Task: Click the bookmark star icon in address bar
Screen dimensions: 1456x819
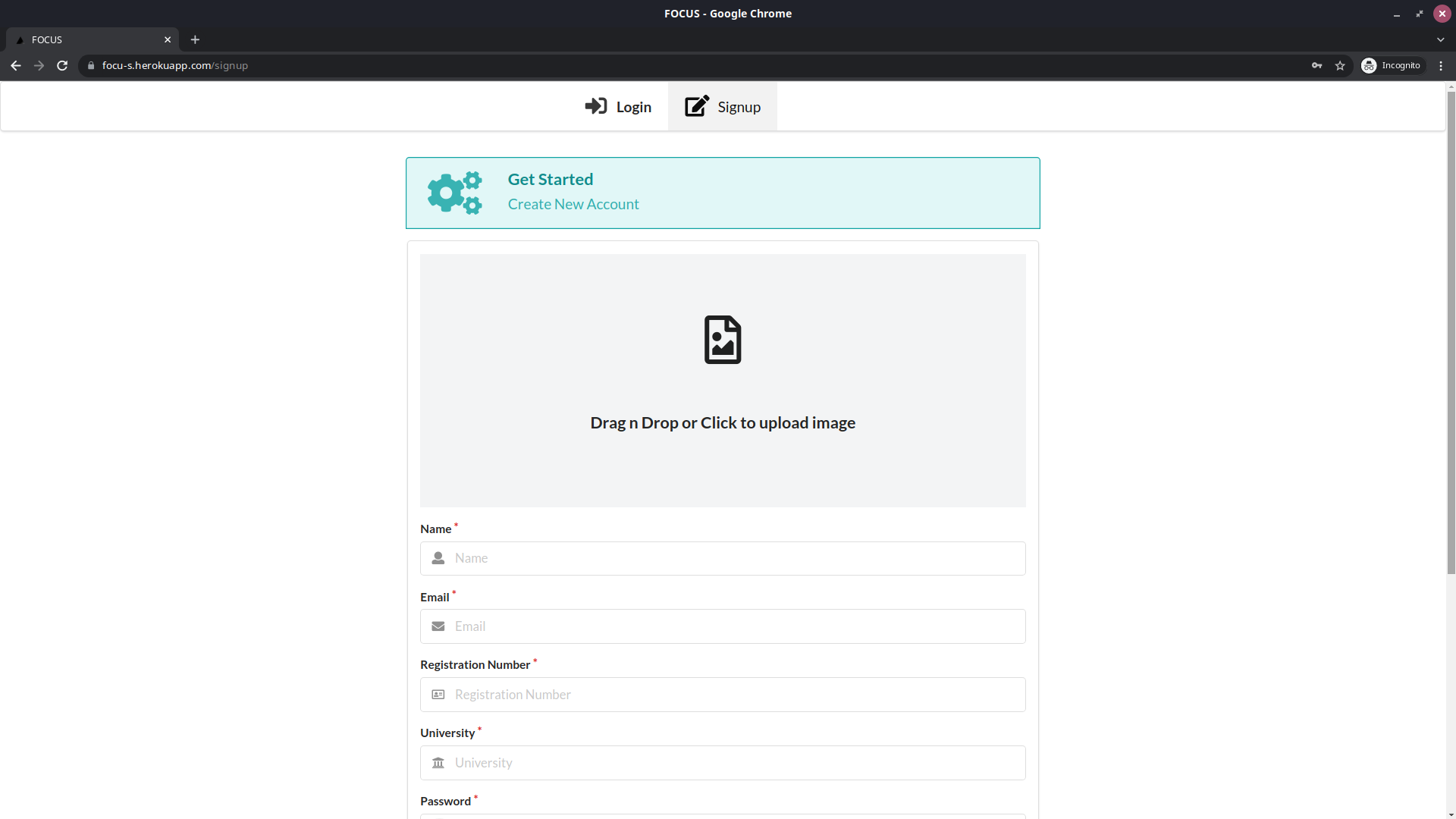Action: 1340,66
